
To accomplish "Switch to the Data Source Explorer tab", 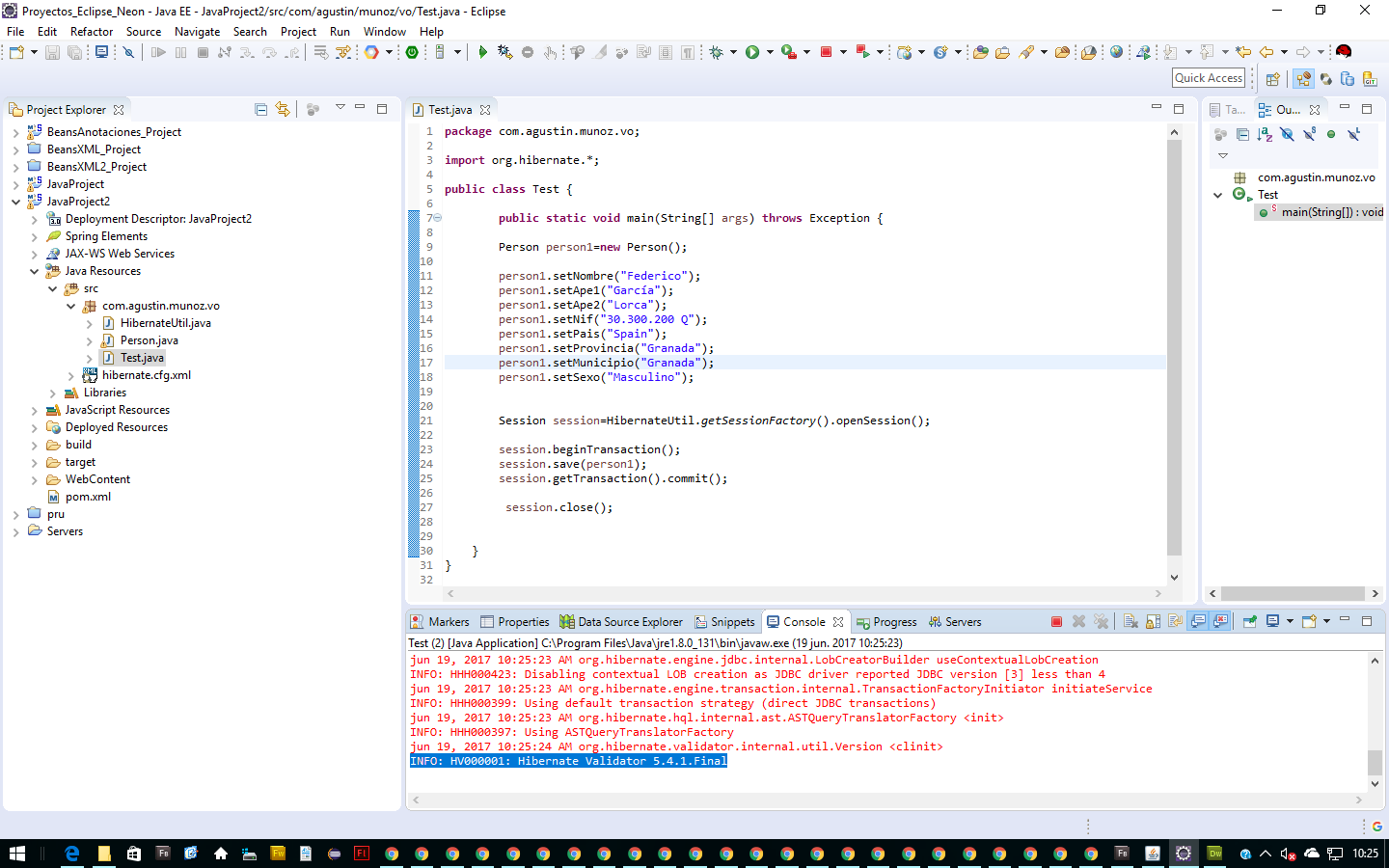I will click(x=621, y=622).
